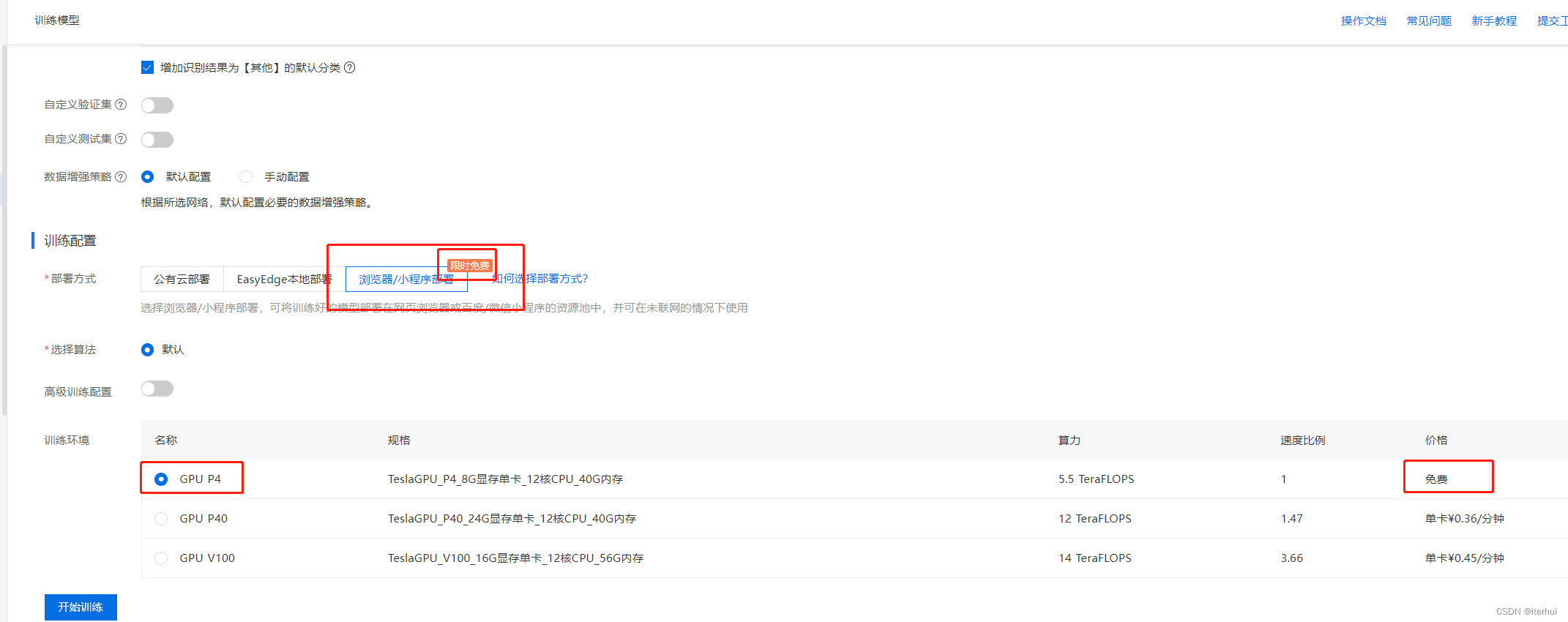Open help icon beside 增加识别结果为其他
The height and width of the screenshot is (622, 1568).
click(350, 67)
